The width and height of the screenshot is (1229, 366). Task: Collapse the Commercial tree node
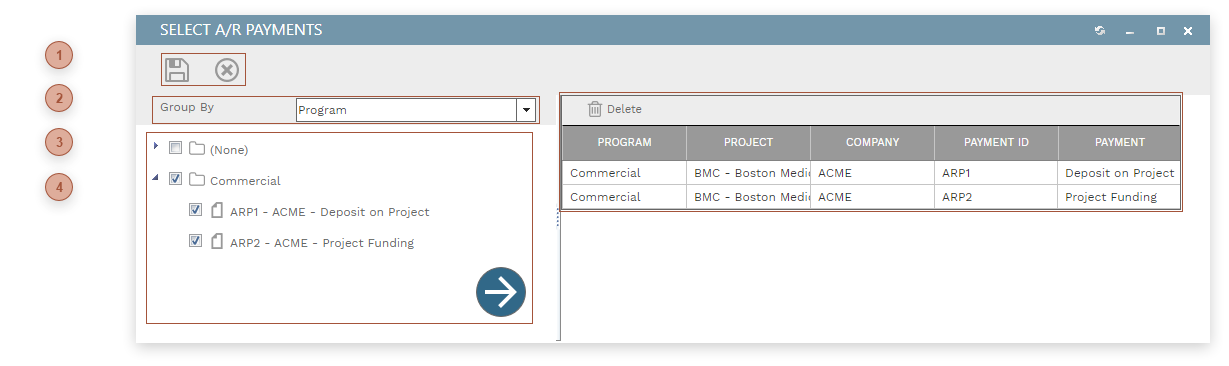coord(156,178)
